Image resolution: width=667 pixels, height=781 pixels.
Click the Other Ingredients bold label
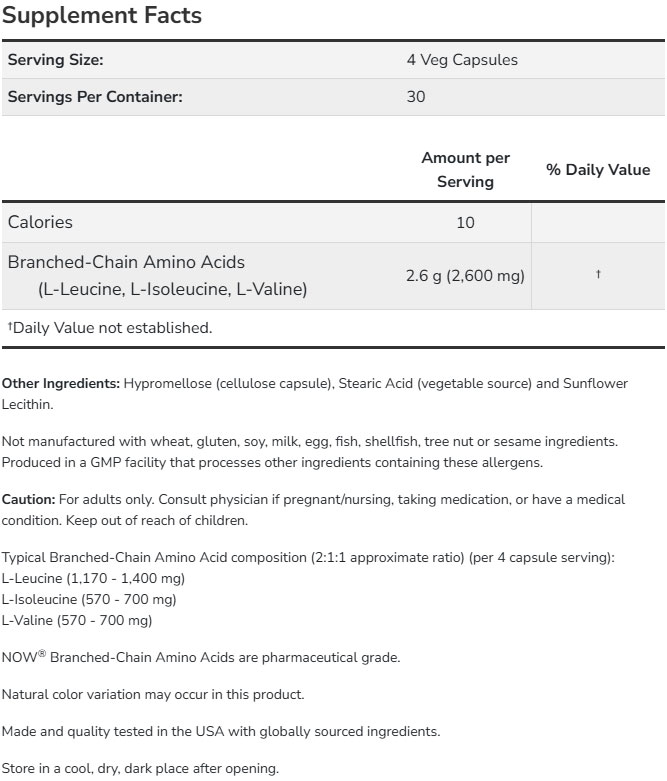point(61,384)
